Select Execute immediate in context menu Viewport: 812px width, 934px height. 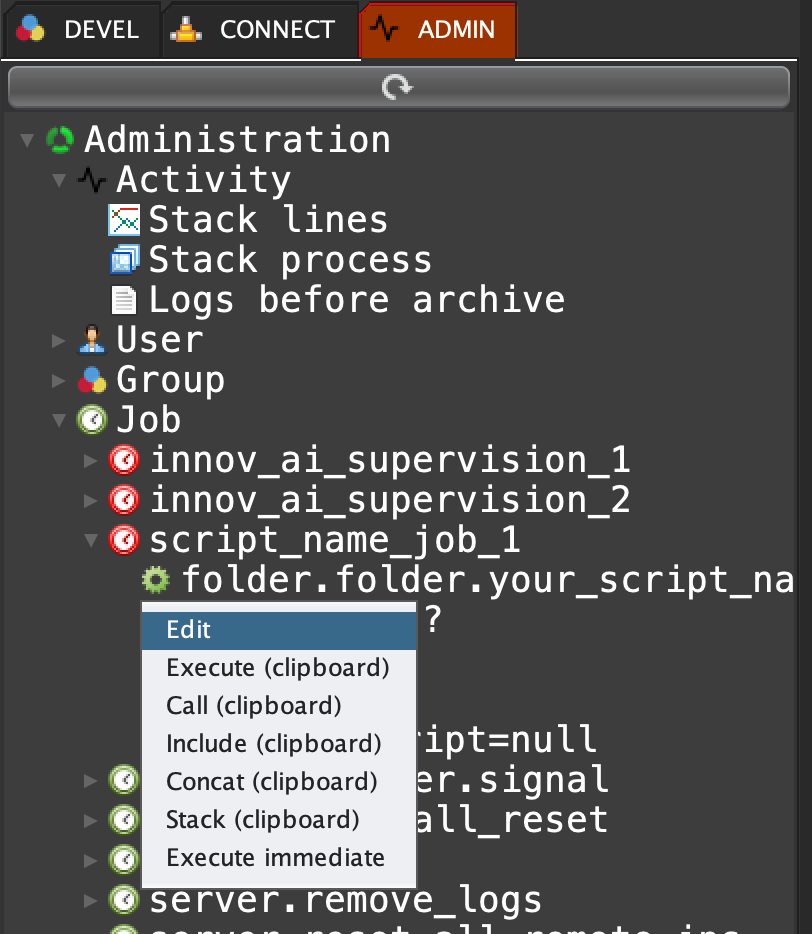click(x=275, y=858)
